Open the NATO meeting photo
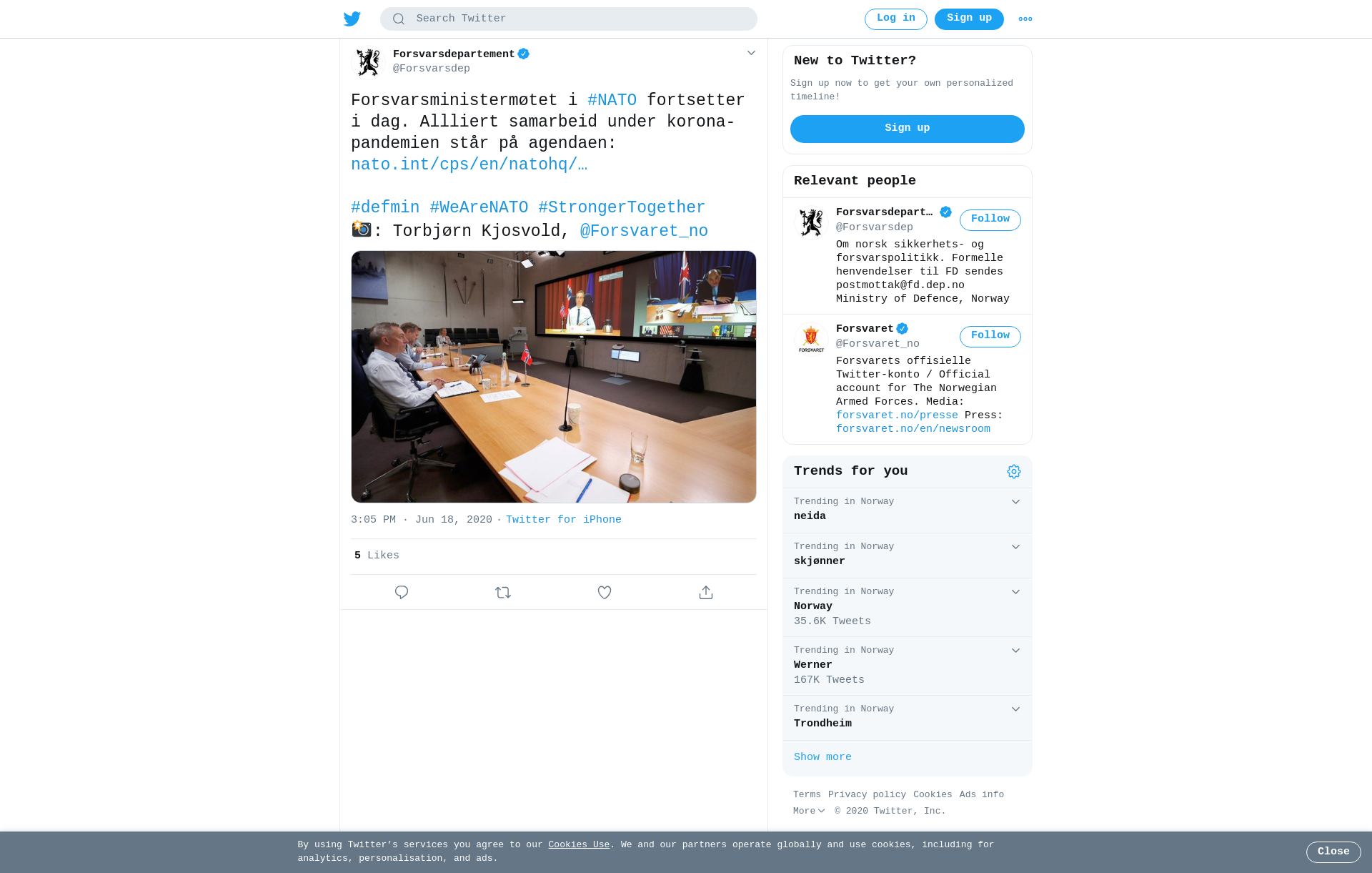The height and width of the screenshot is (873, 1372). 554,377
